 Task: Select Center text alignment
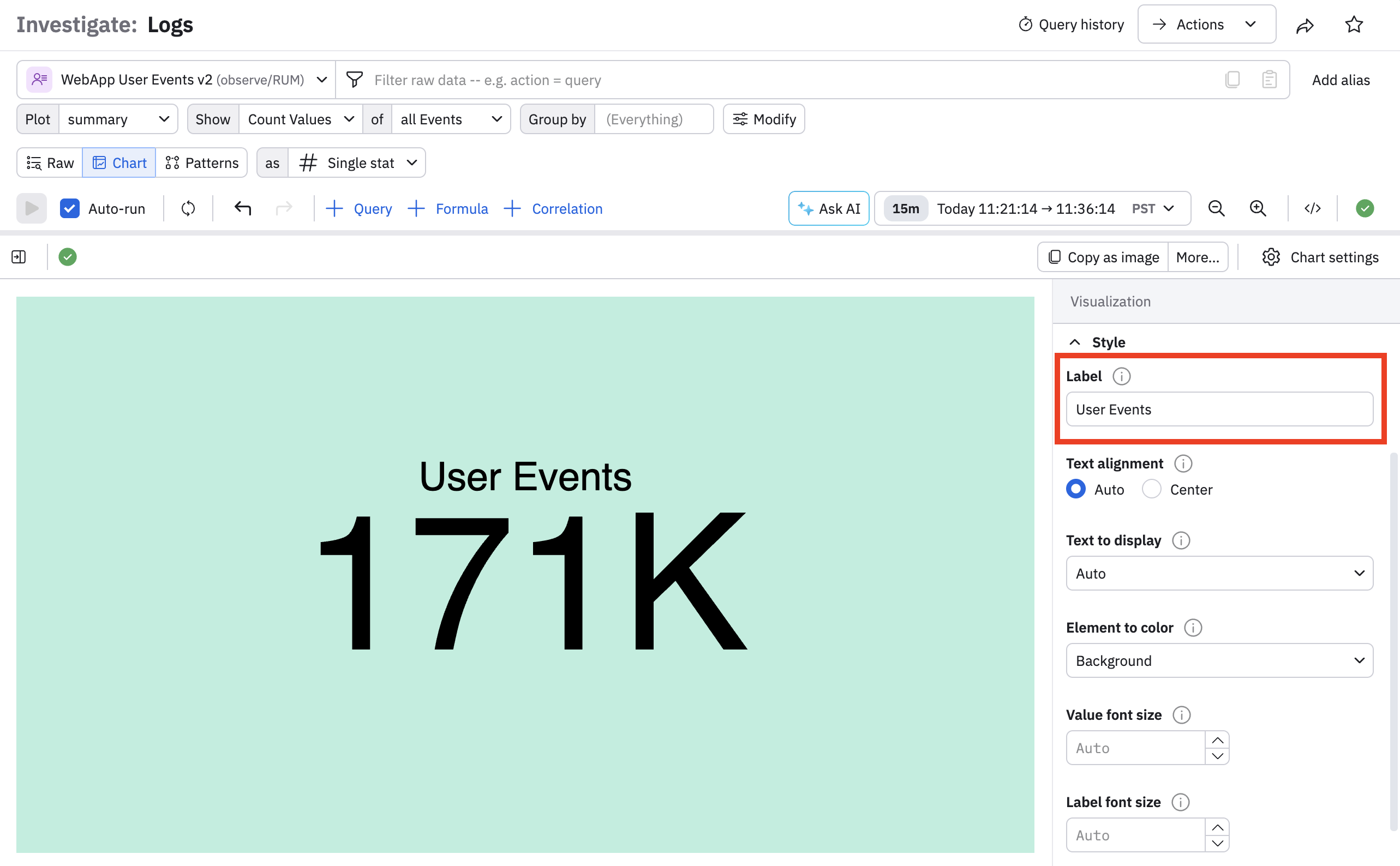(x=1151, y=489)
